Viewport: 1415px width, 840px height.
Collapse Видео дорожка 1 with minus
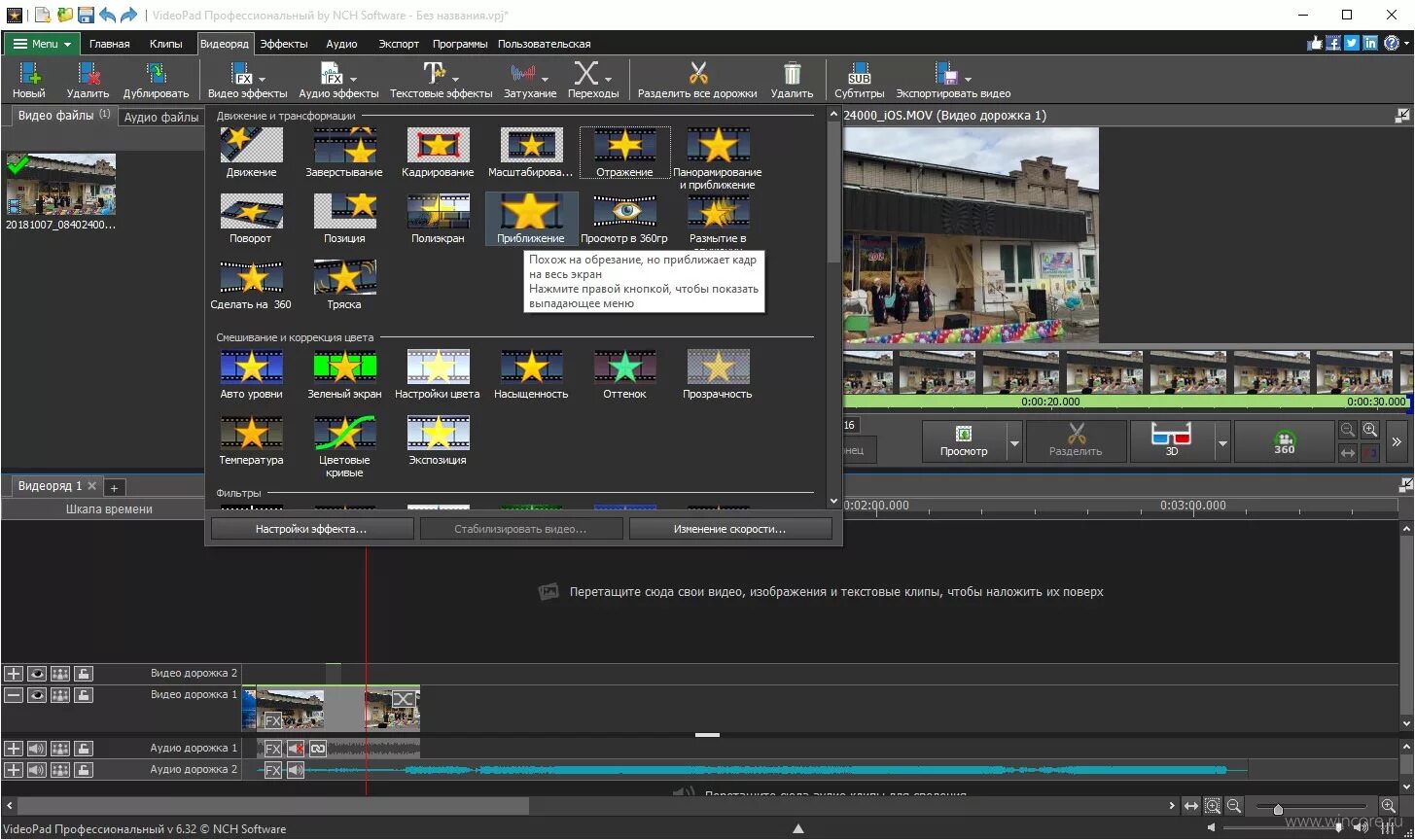(14, 695)
